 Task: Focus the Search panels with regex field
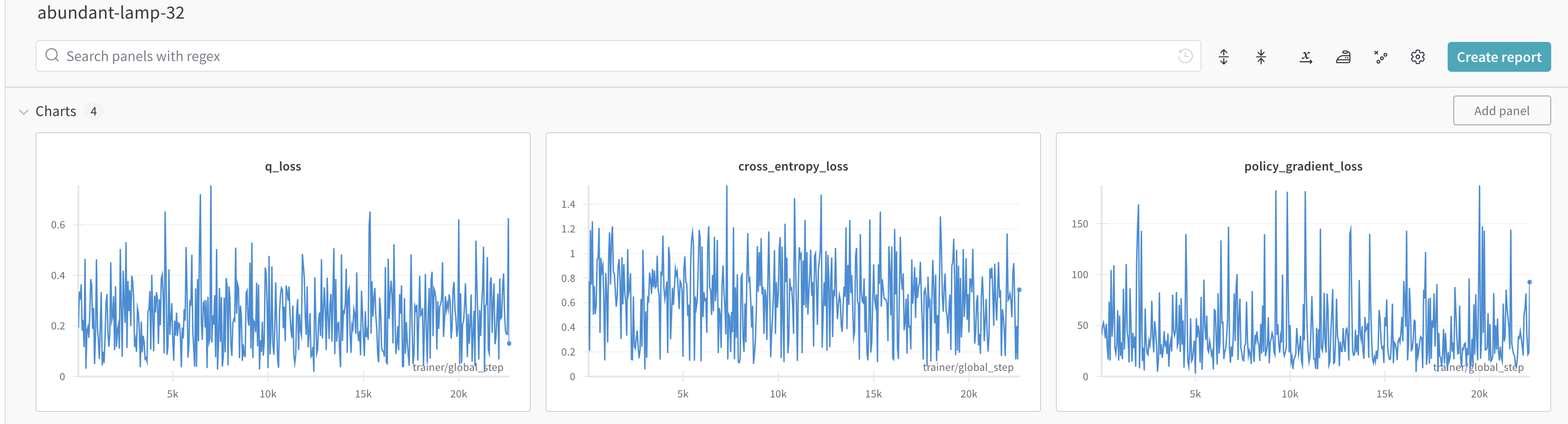[x=609, y=56]
